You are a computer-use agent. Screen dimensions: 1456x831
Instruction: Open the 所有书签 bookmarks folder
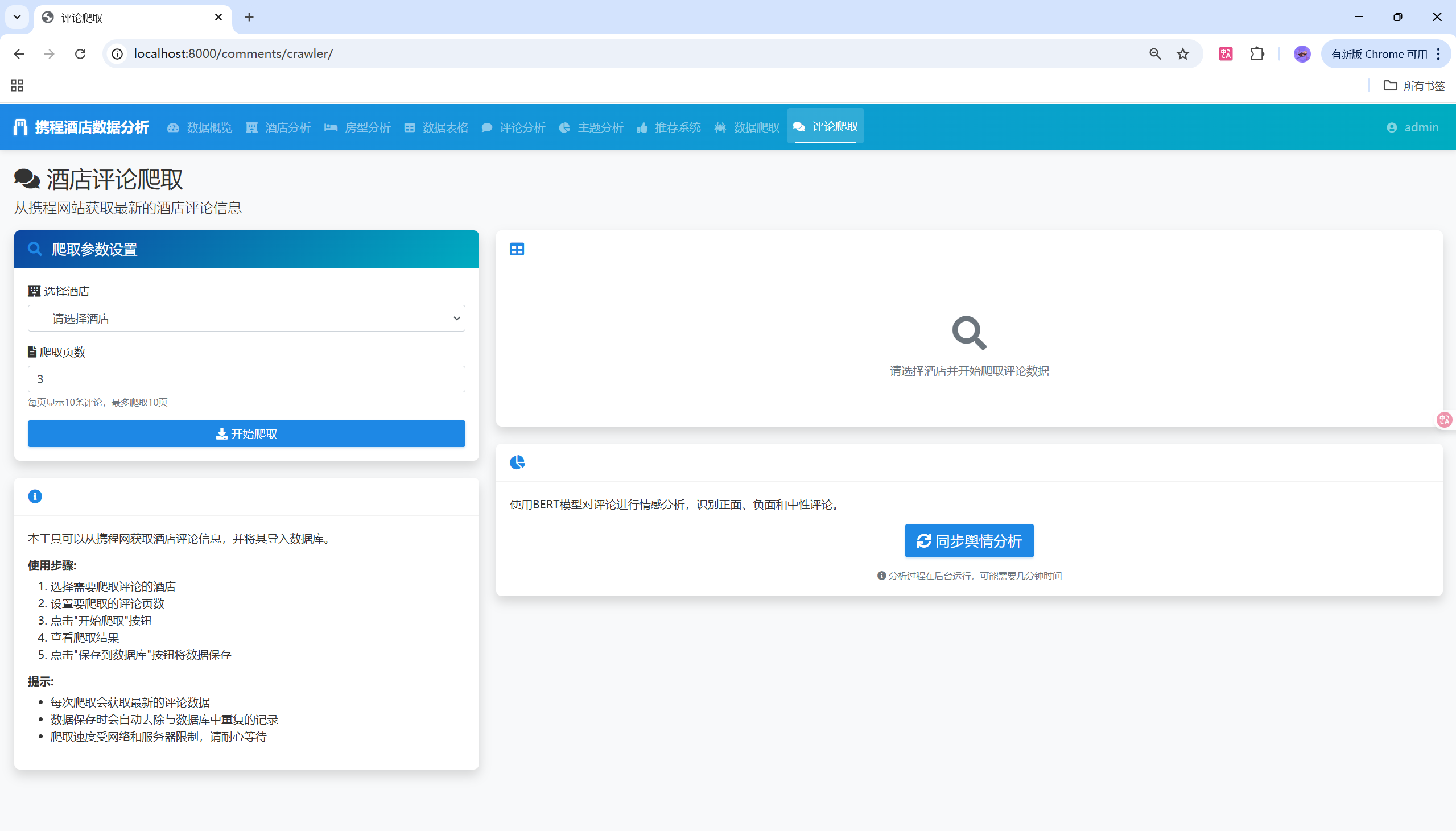coord(1414,86)
